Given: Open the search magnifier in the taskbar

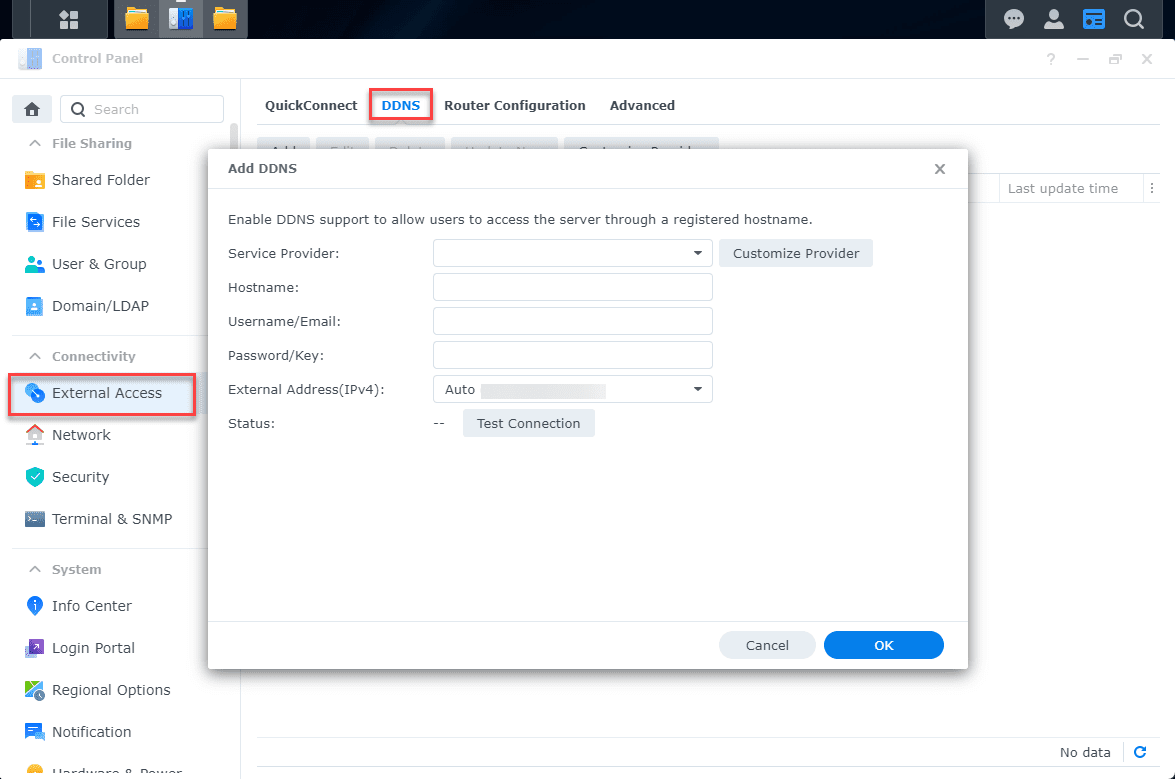Looking at the screenshot, I should pos(1133,19).
